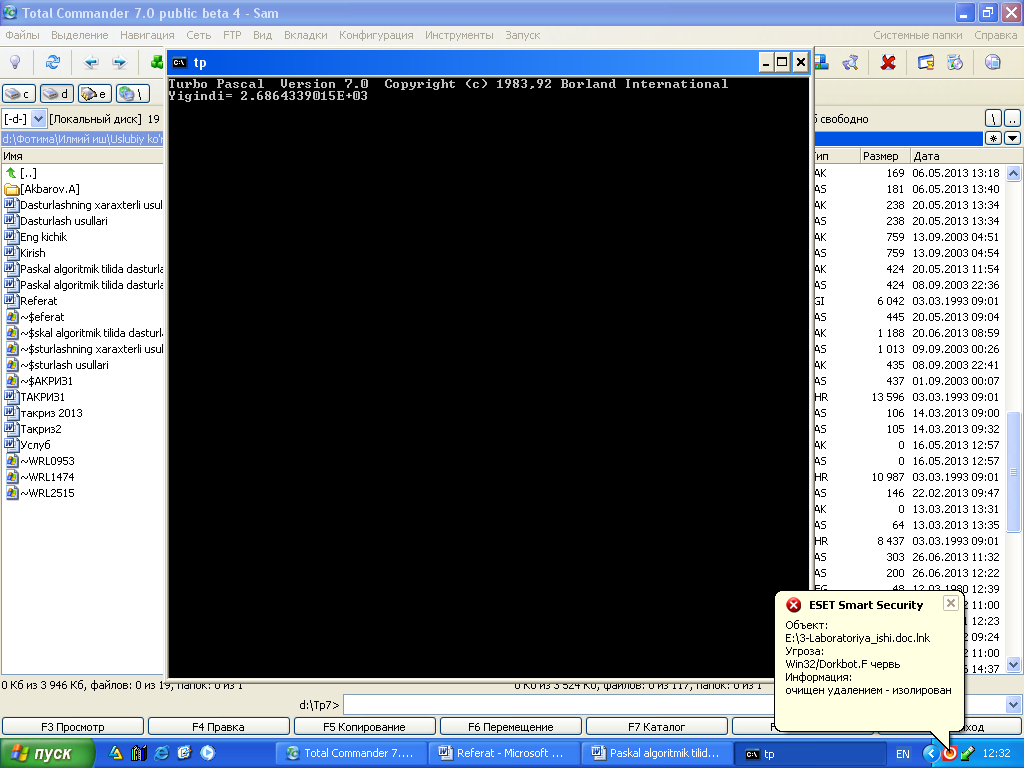The height and width of the screenshot is (768, 1024).
Task: Click the red X toolbar icon
Action: (887, 62)
